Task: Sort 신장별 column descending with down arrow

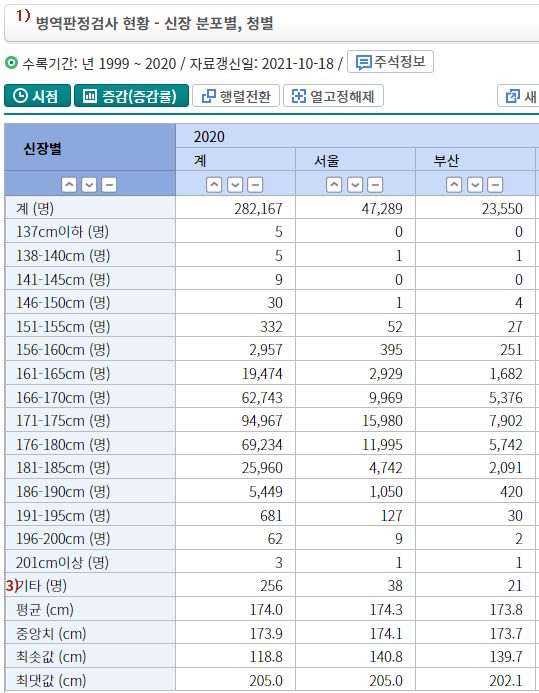Action: (89, 184)
